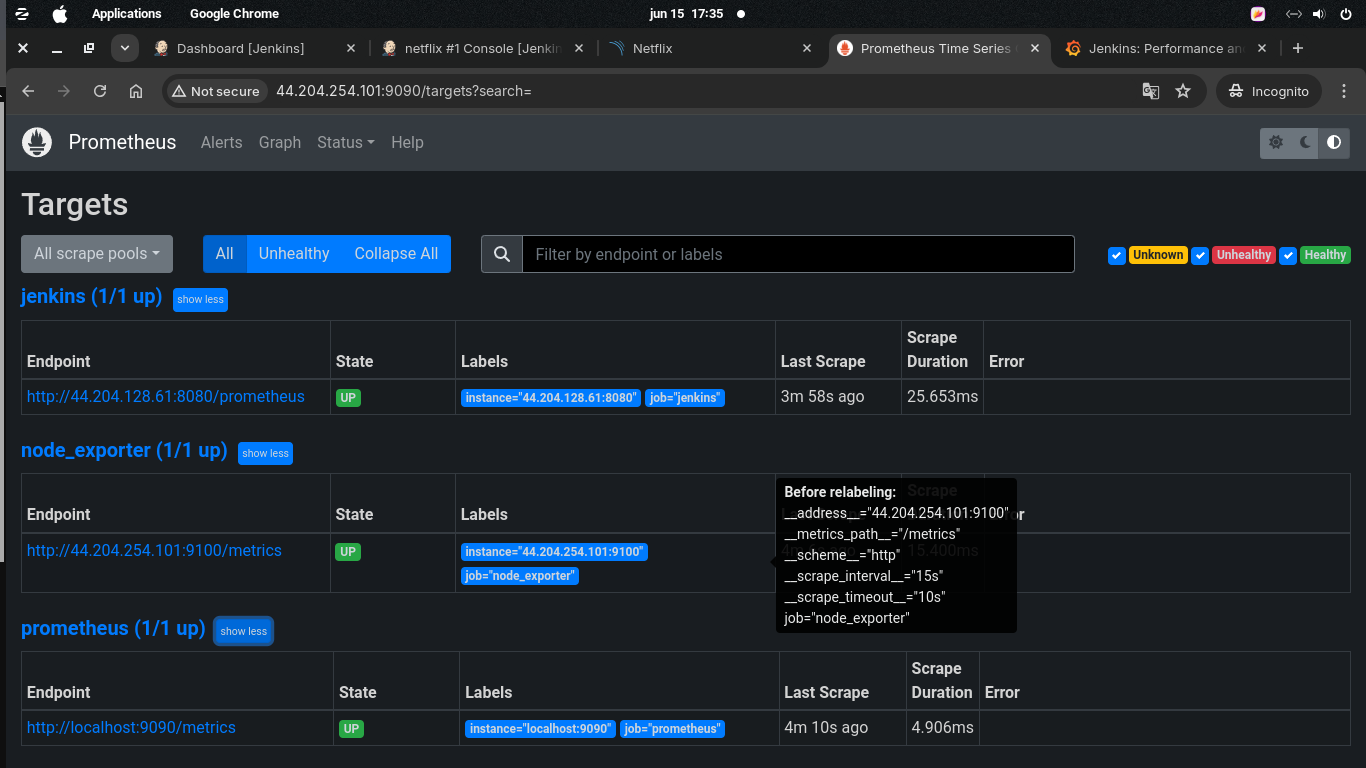Click the instance="44.204.128.61:8080" label
Viewport: 1366px width, 768px height.
(551, 398)
